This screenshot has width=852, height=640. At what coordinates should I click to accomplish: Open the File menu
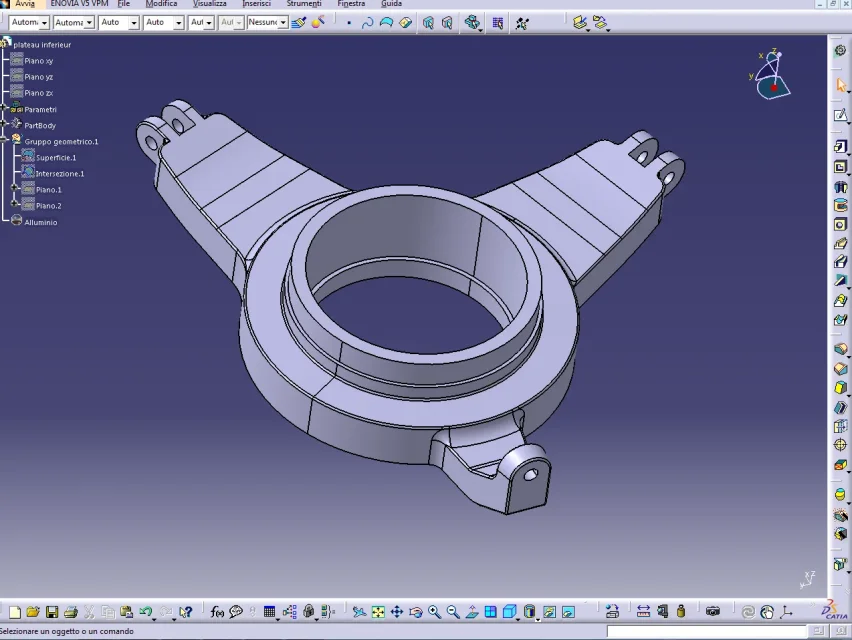coord(124,4)
